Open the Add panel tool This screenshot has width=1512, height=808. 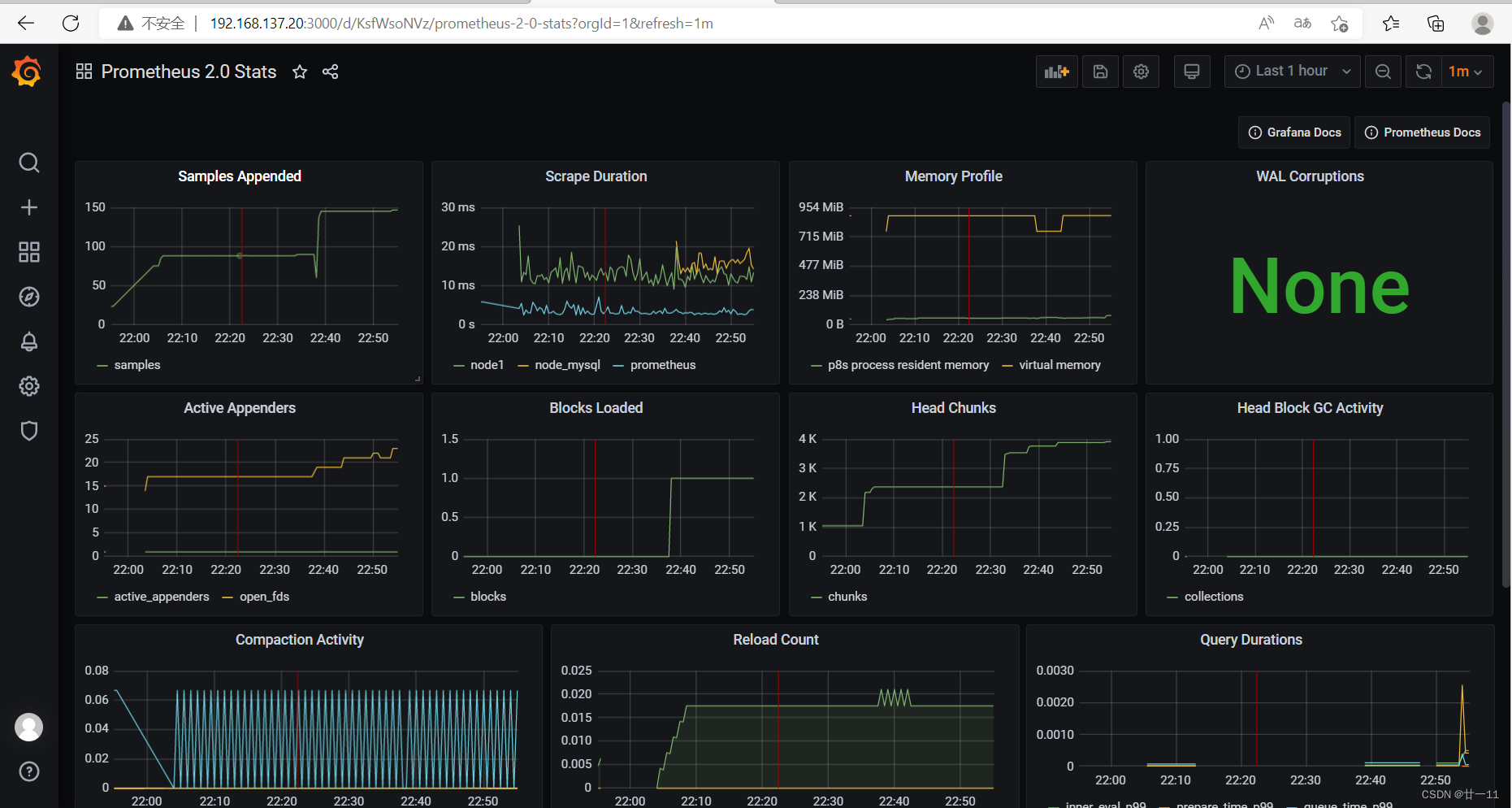pos(1056,72)
